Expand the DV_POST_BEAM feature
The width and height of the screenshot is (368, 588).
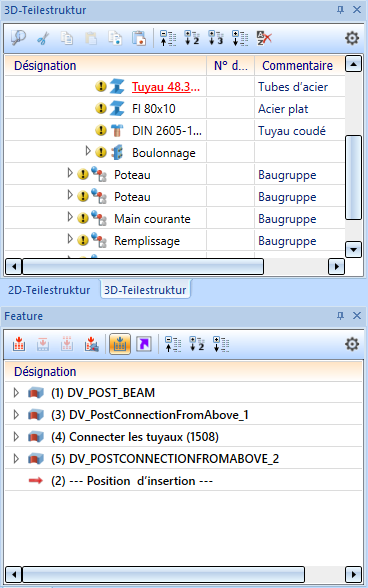pos(16,393)
